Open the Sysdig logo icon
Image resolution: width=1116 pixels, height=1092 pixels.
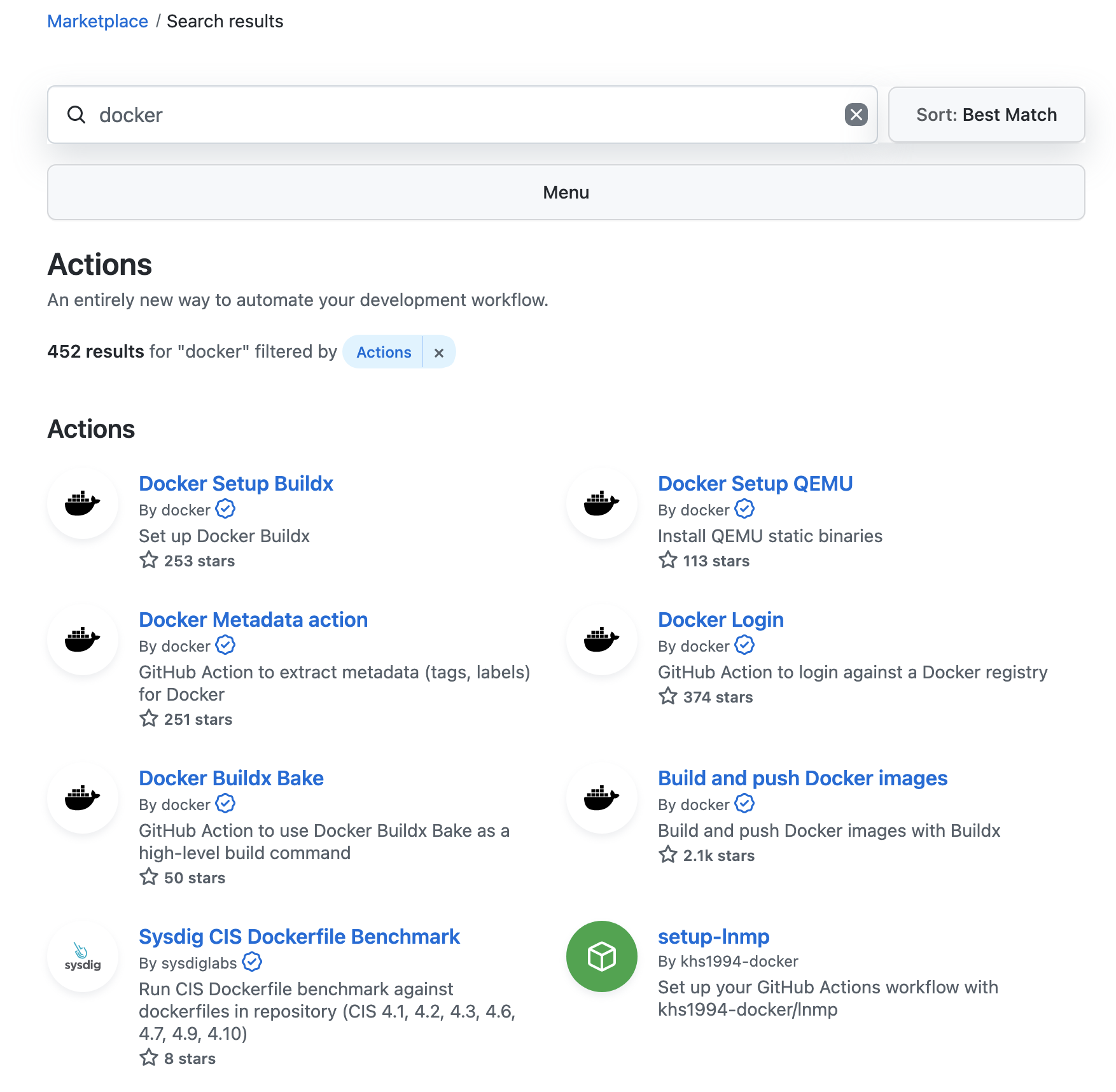pyautogui.click(x=82, y=956)
